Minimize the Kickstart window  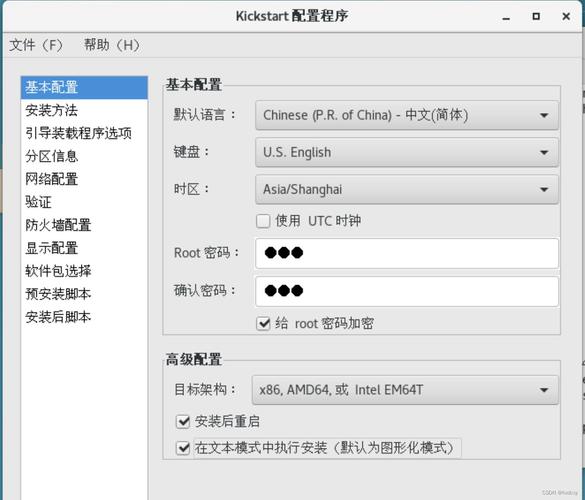(506, 17)
